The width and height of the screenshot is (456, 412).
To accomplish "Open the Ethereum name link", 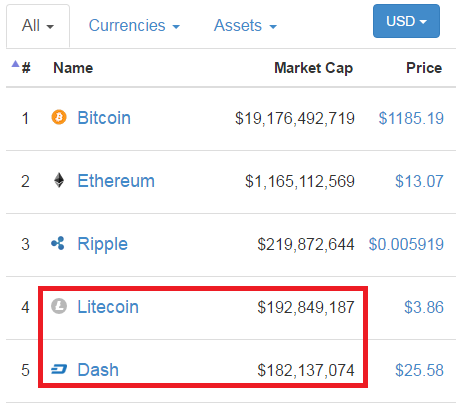I will pyautogui.click(x=116, y=181).
